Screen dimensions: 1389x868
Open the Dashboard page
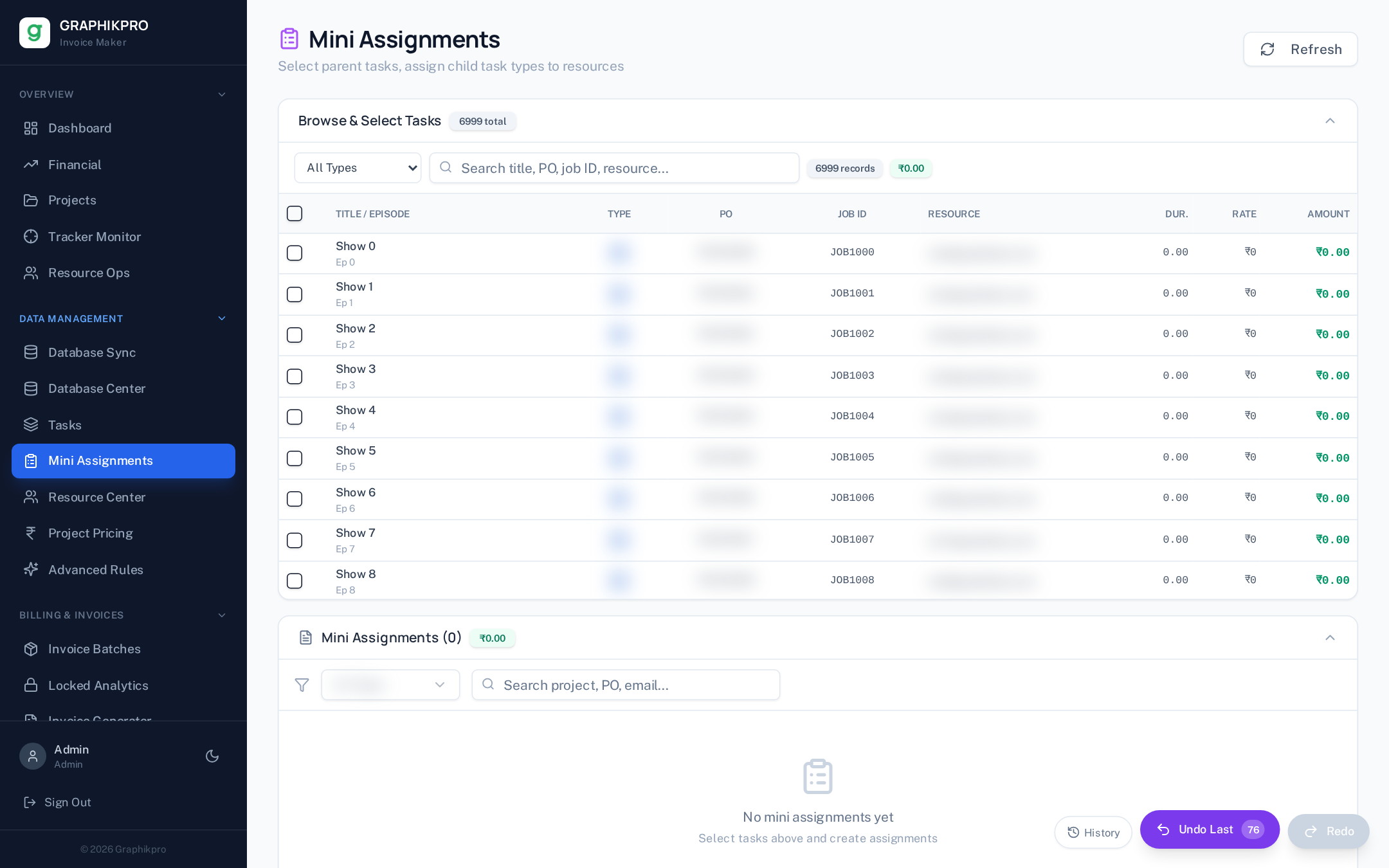coord(123,128)
